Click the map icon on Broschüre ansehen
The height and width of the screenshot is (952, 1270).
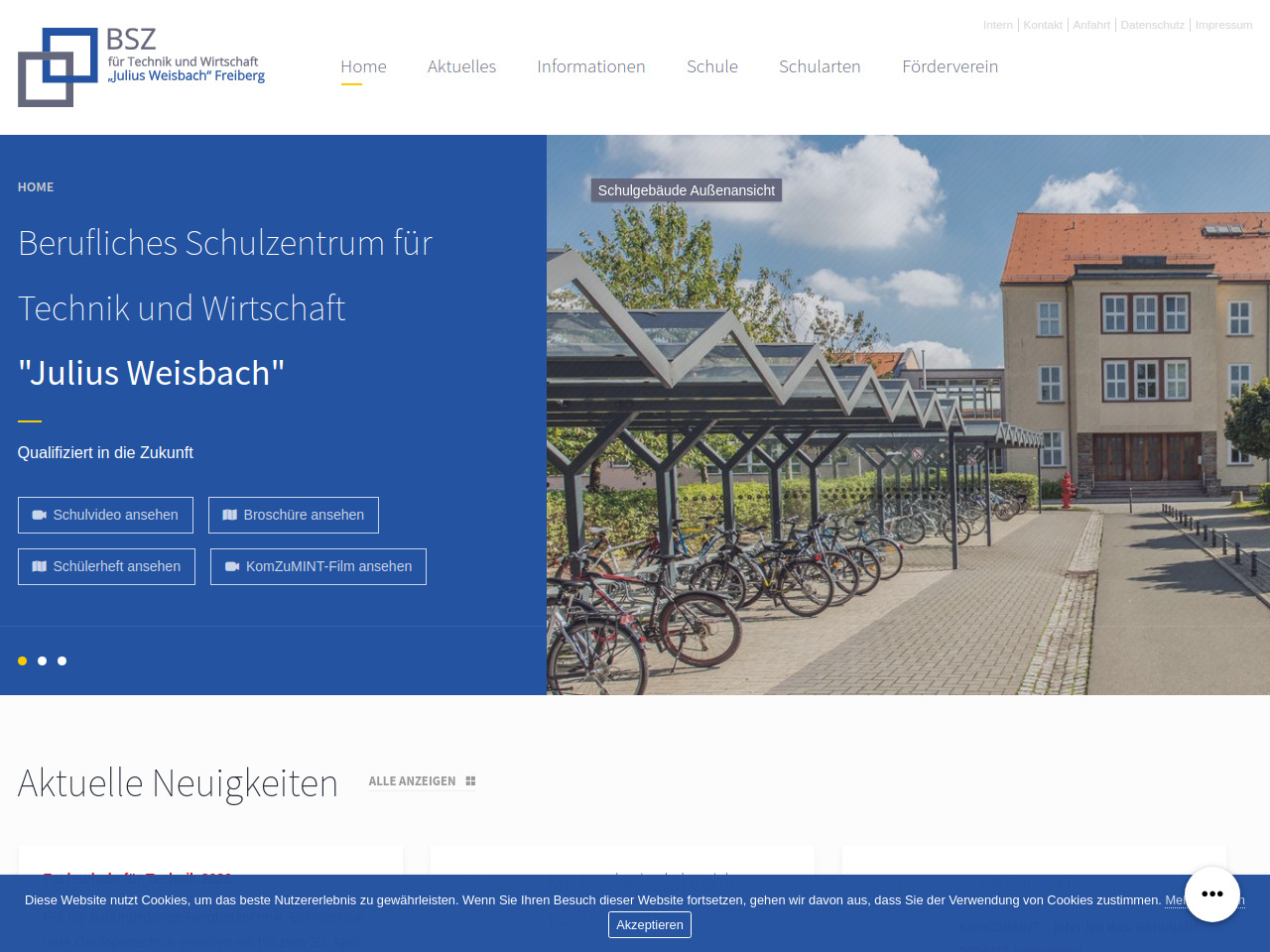tap(230, 515)
